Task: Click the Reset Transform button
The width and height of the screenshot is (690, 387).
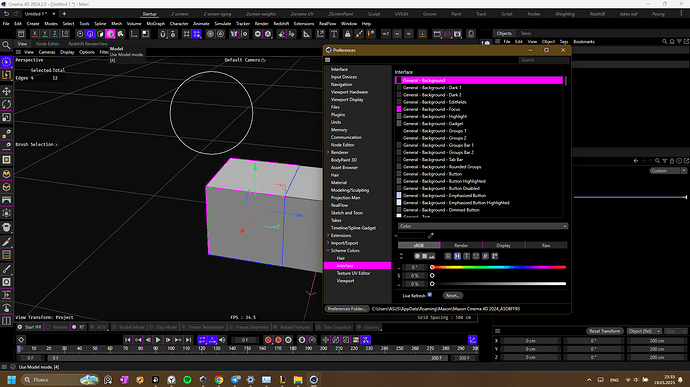Action: pos(605,331)
